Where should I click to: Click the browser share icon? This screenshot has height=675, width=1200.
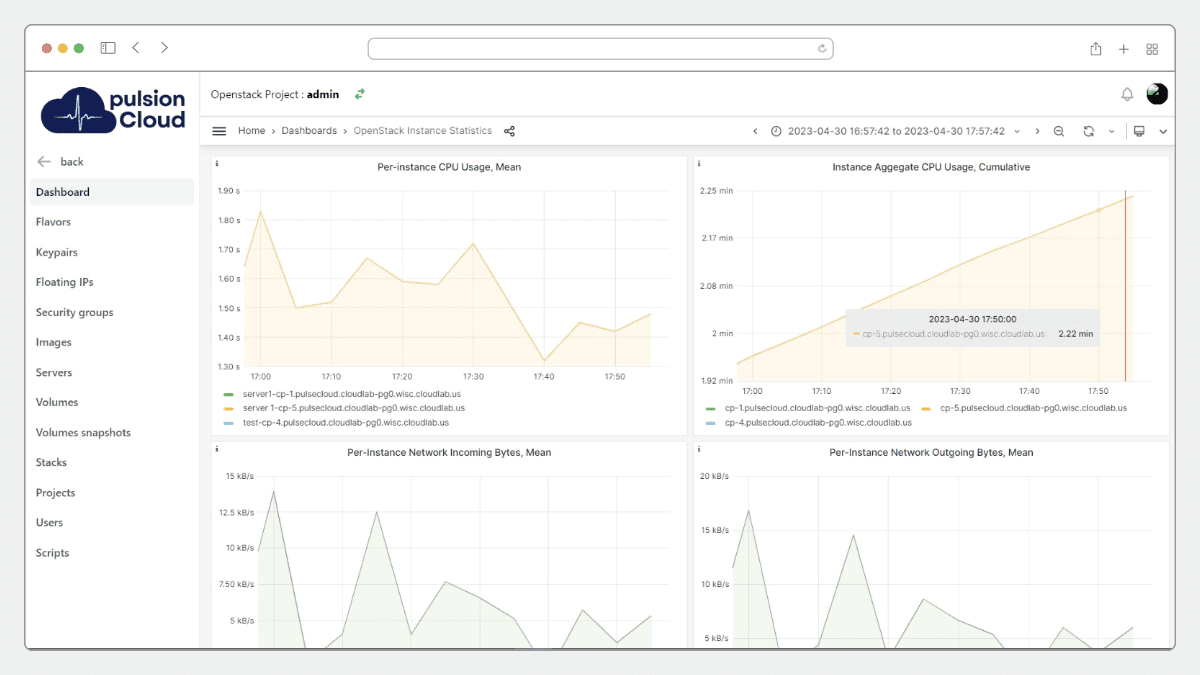[1096, 48]
